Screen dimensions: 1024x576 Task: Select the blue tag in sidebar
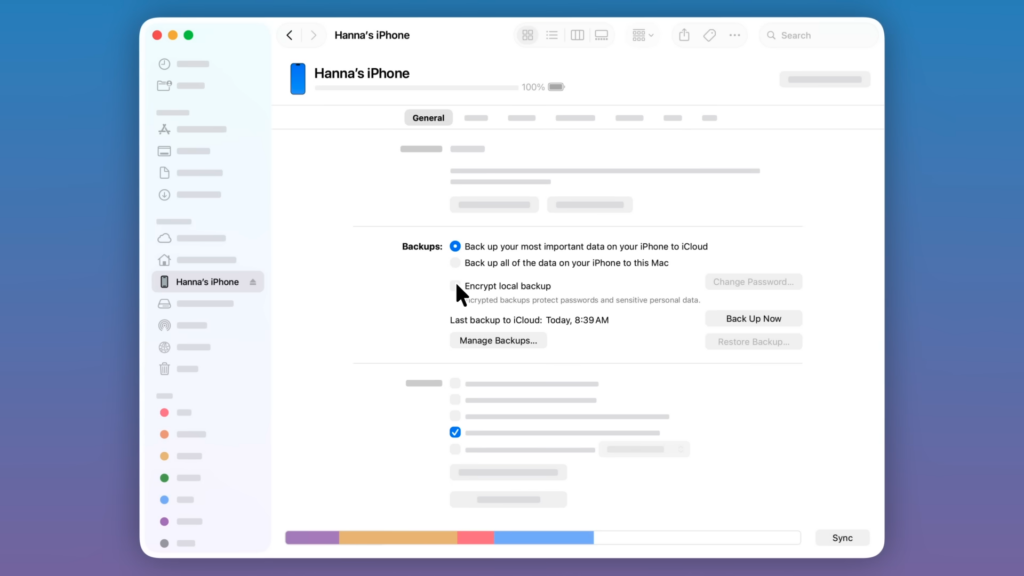tap(165, 500)
